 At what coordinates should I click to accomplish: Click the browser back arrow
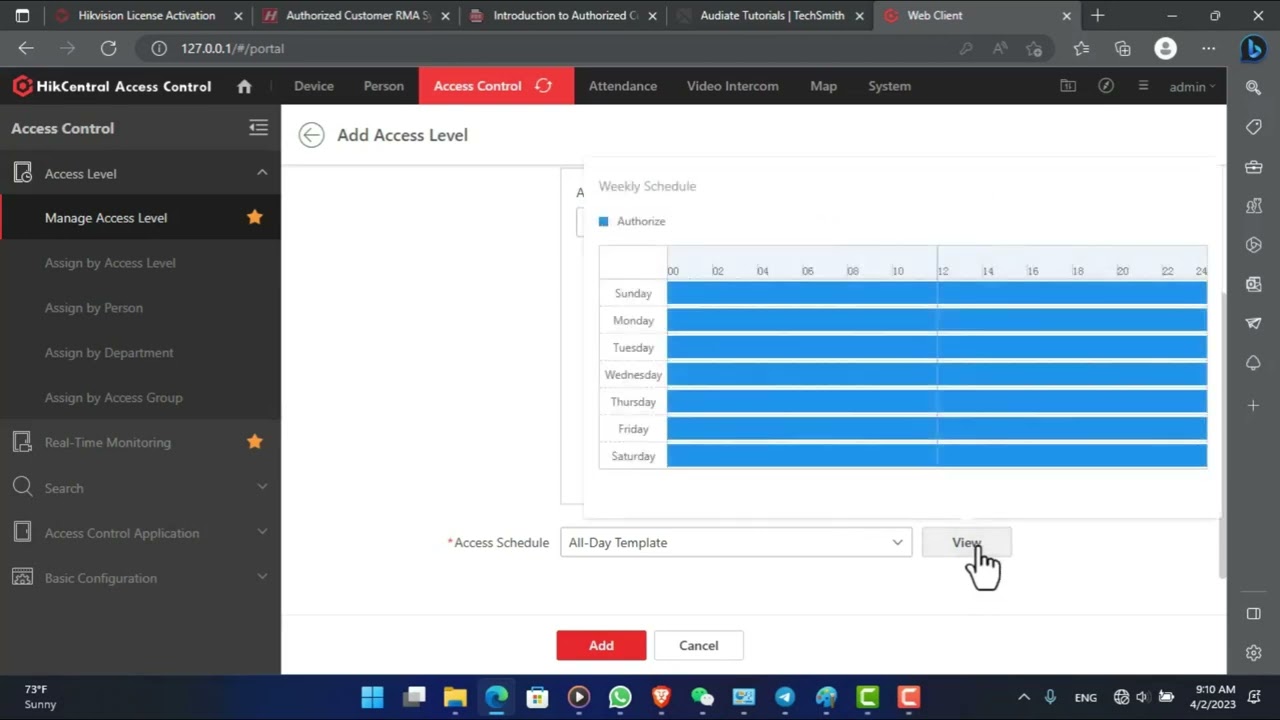coord(26,48)
